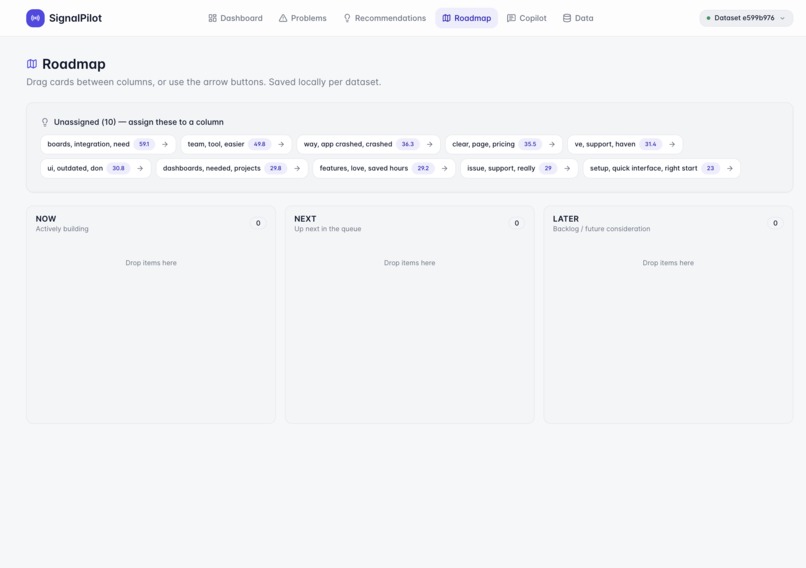Click the 59.1 score badge
This screenshot has width=806, height=568.
click(x=144, y=144)
